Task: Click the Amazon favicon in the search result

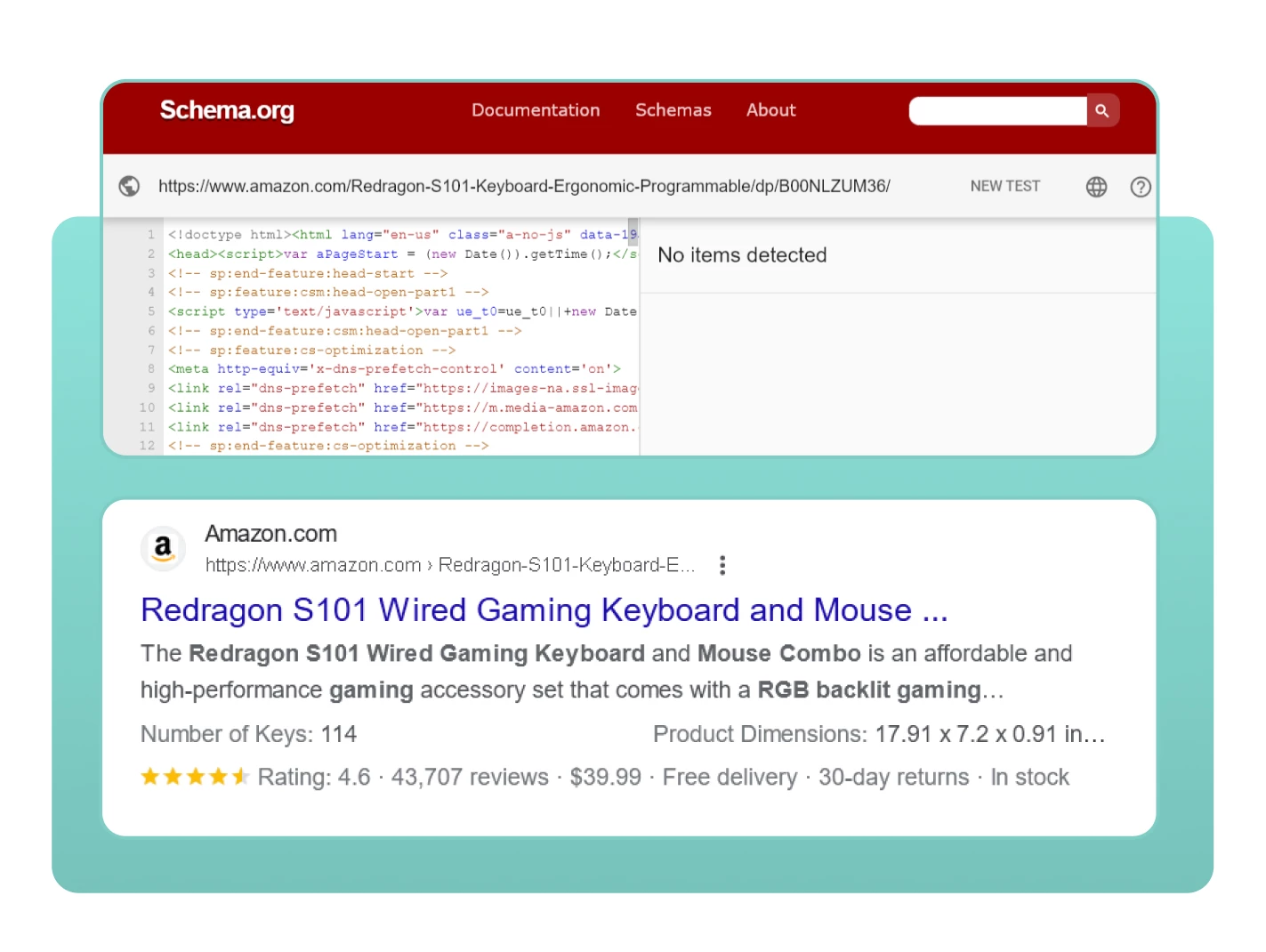Action: tap(163, 548)
